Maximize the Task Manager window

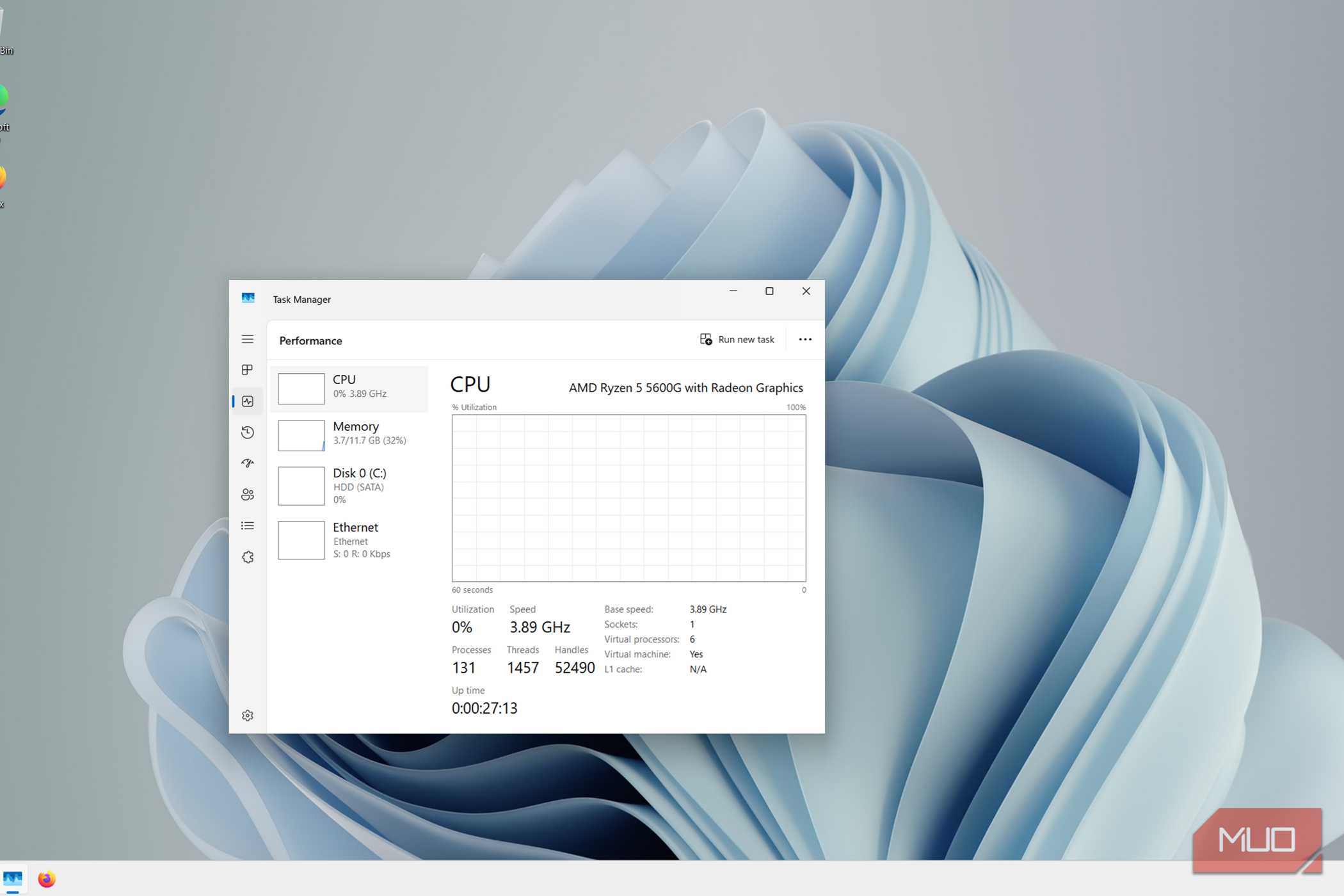(x=769, y=291)
